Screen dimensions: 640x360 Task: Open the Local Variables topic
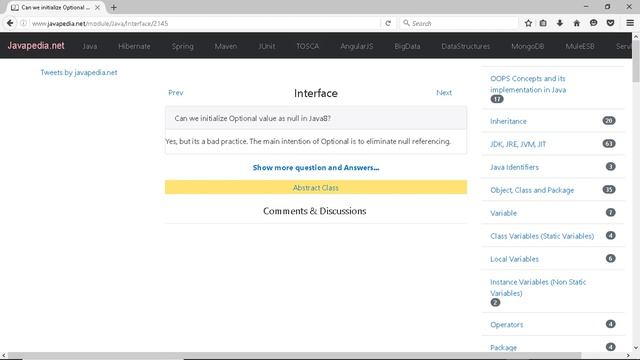click(514, 259)
